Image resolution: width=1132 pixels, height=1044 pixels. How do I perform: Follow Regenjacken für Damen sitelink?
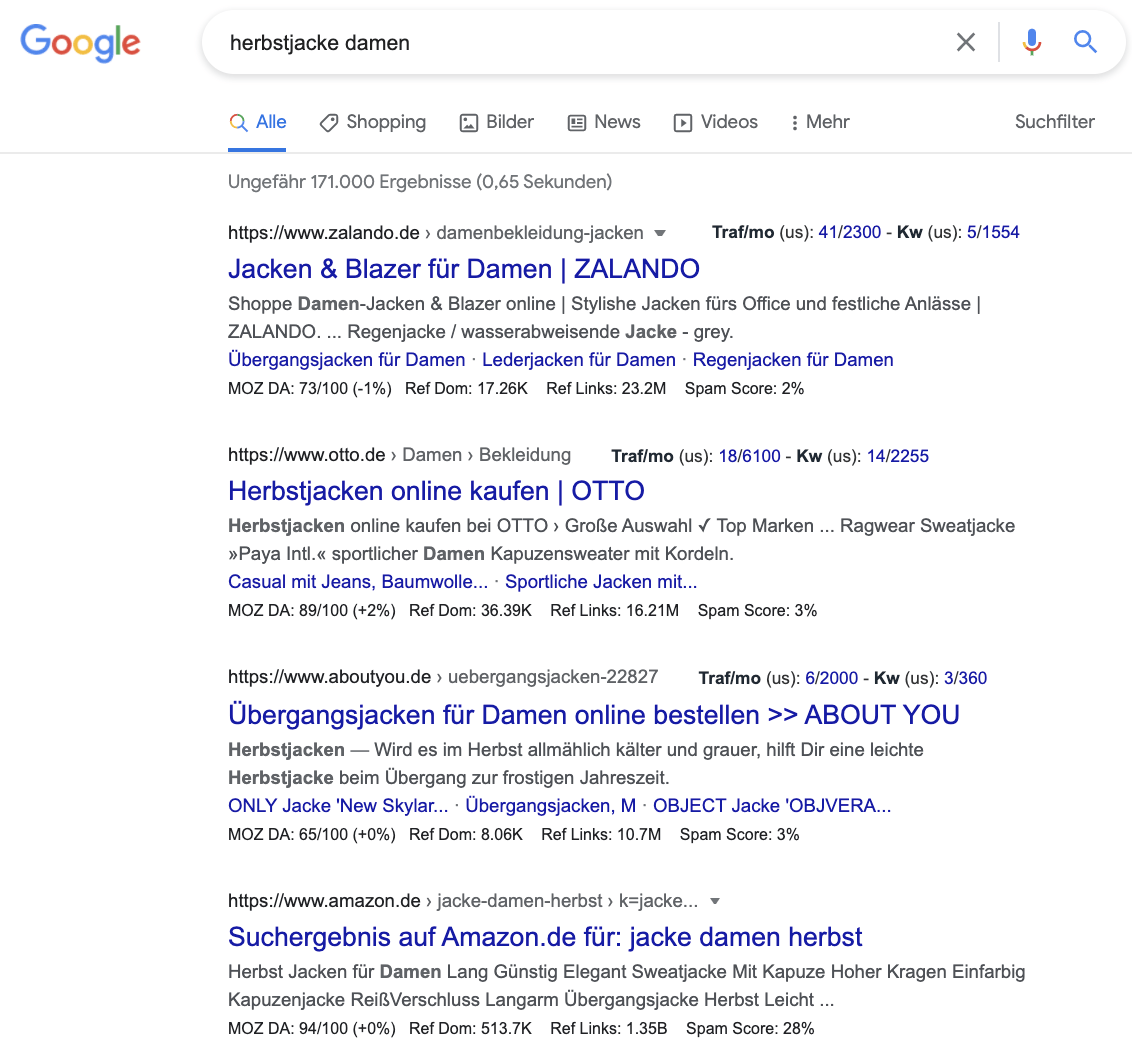793,360
